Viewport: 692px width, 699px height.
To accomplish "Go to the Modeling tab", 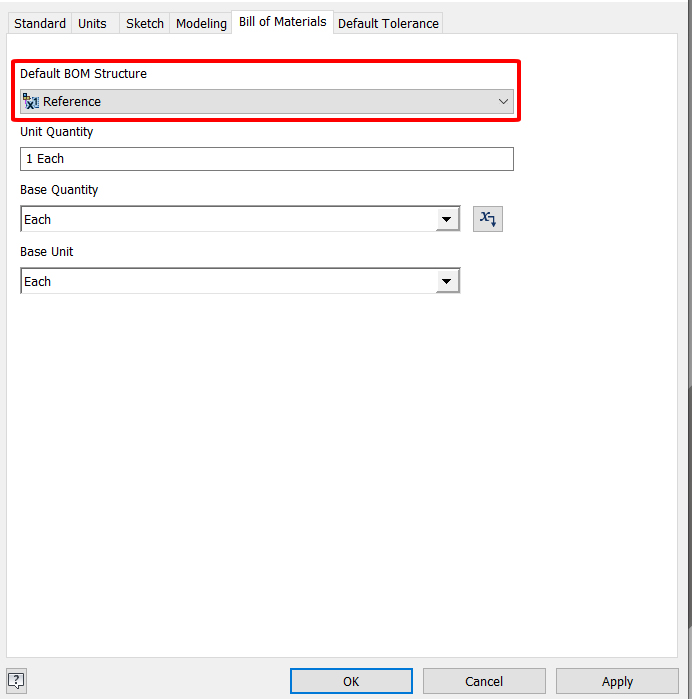I will (x=201, y=23).
